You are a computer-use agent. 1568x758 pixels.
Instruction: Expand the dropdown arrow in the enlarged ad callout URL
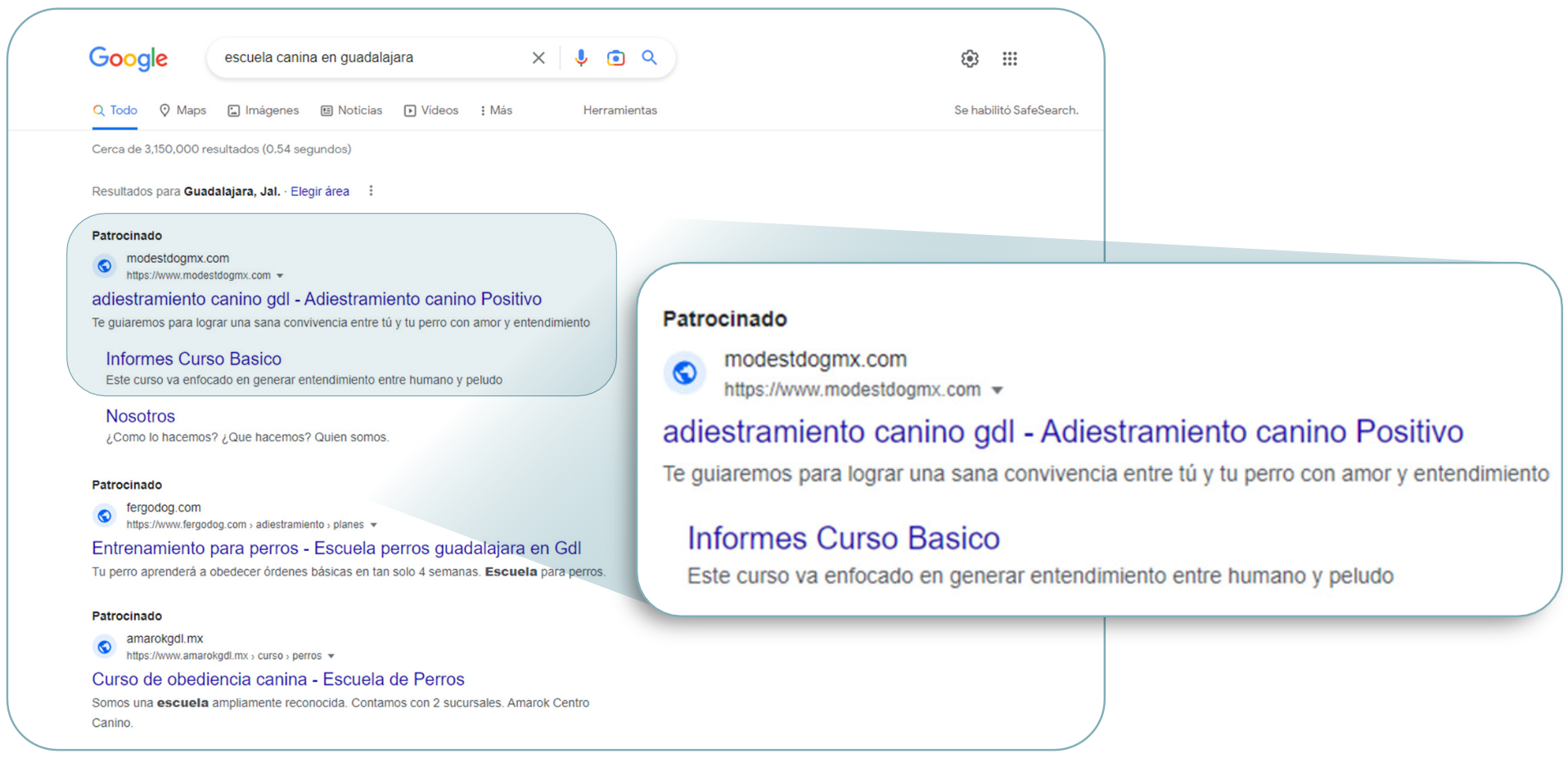tap(997, 390)
